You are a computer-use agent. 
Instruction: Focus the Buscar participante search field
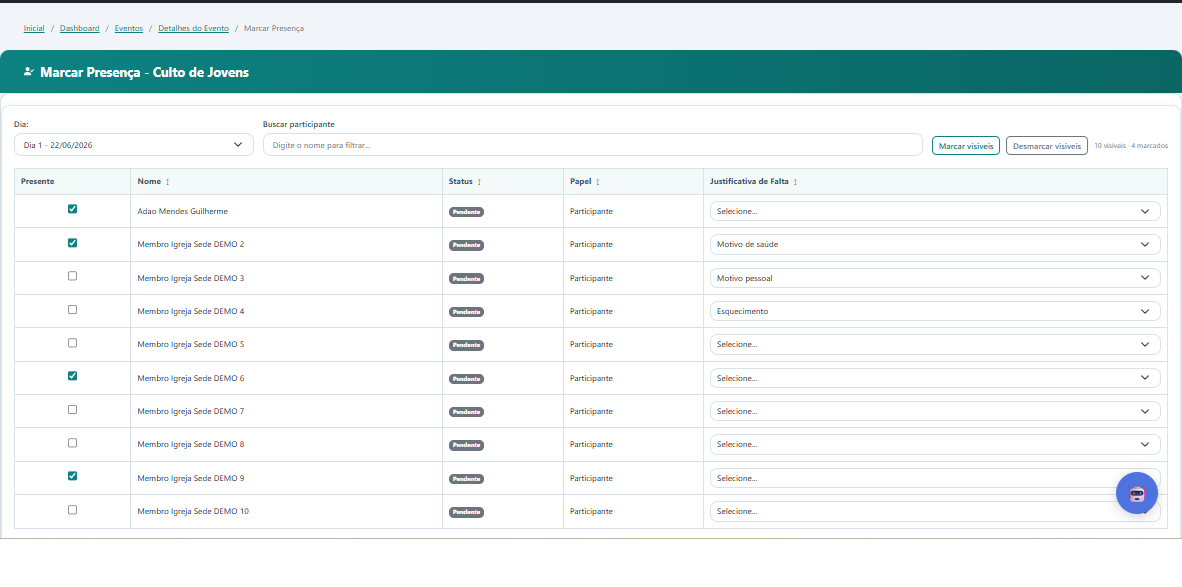[593, 145]
